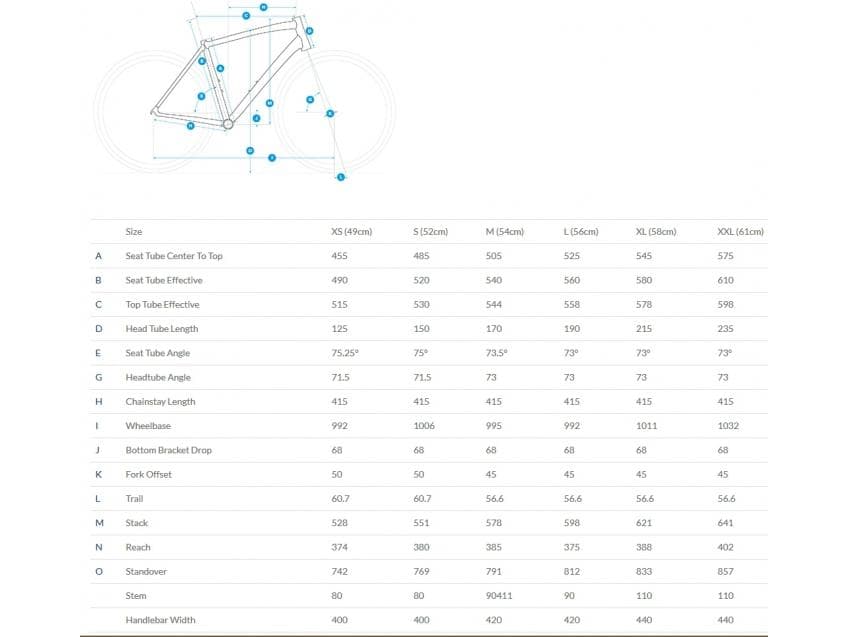
Task: Click the Wheelbase row label
Action: pos(148,426)
